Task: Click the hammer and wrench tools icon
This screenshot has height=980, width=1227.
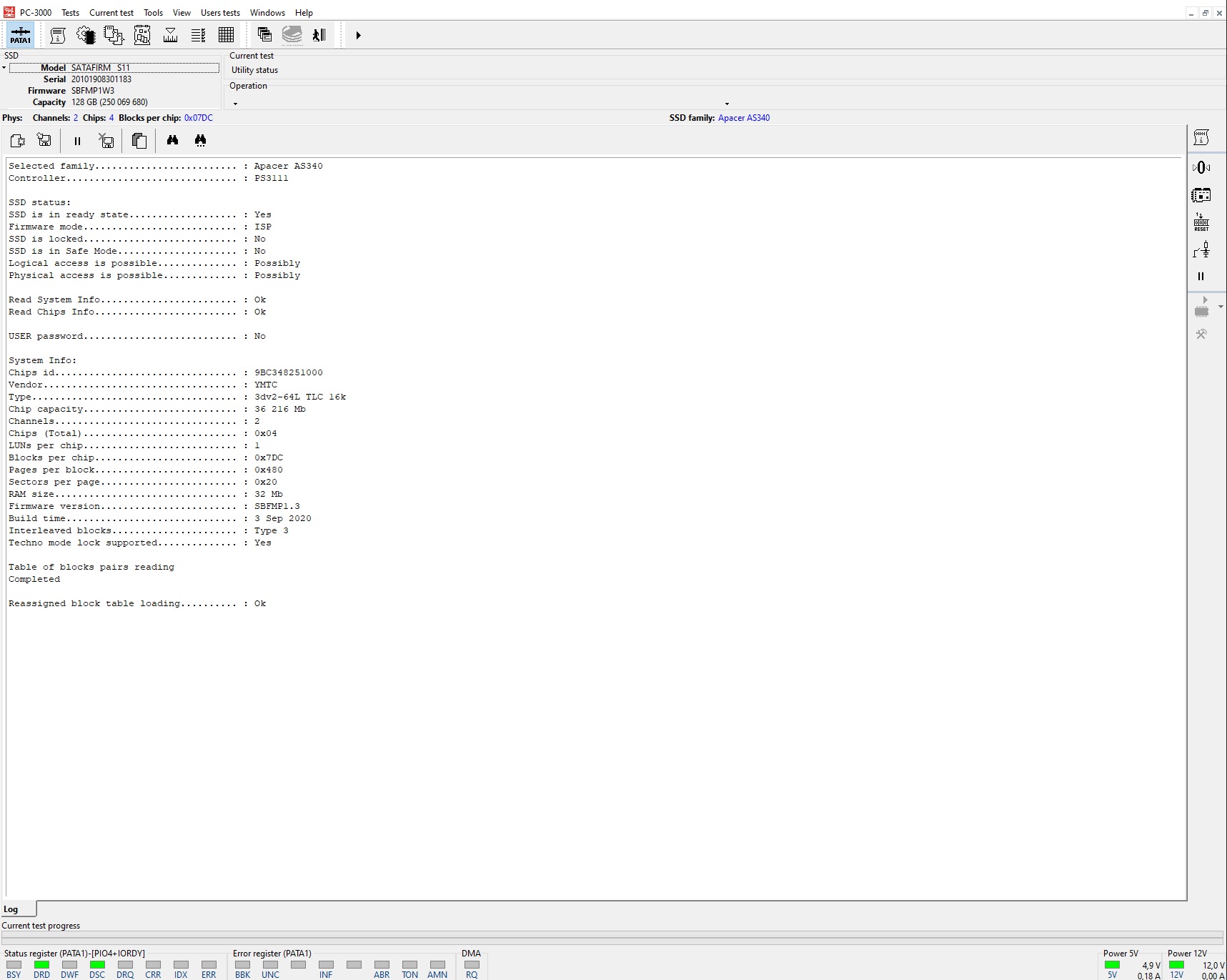Action: 1201,334
